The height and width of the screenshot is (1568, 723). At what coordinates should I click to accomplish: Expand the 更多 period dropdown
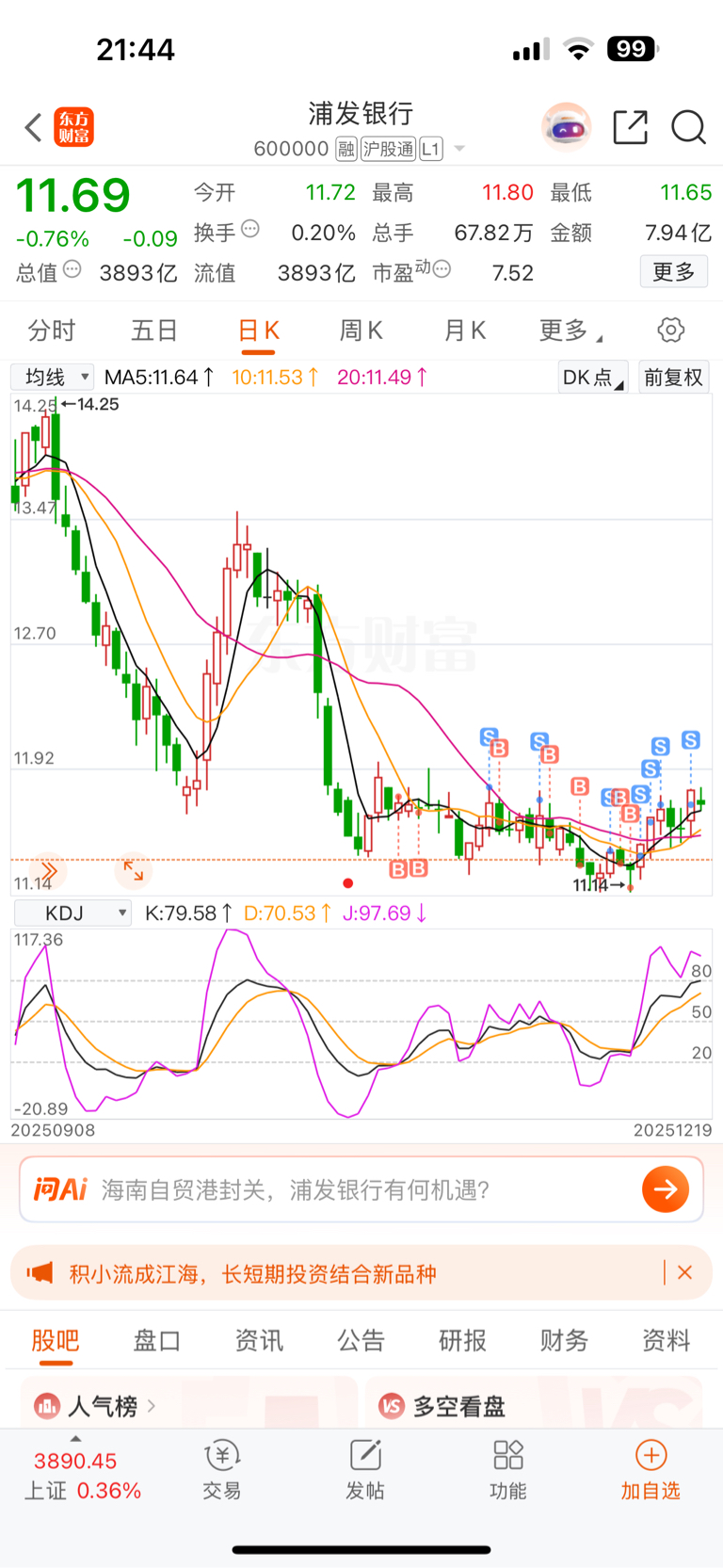click(570, 331)
